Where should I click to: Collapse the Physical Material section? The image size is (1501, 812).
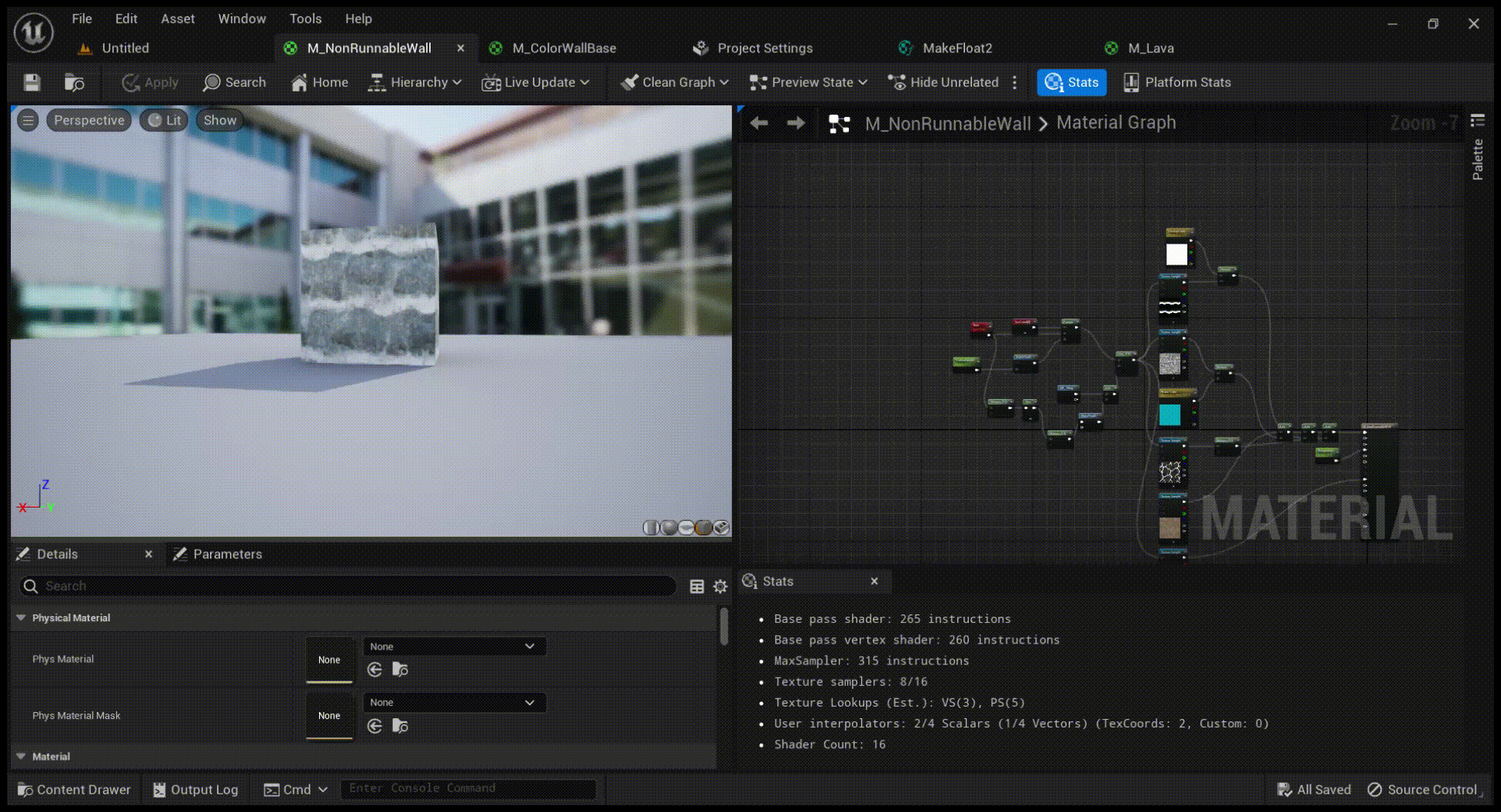pyautogui.click(x=21, y=617)
